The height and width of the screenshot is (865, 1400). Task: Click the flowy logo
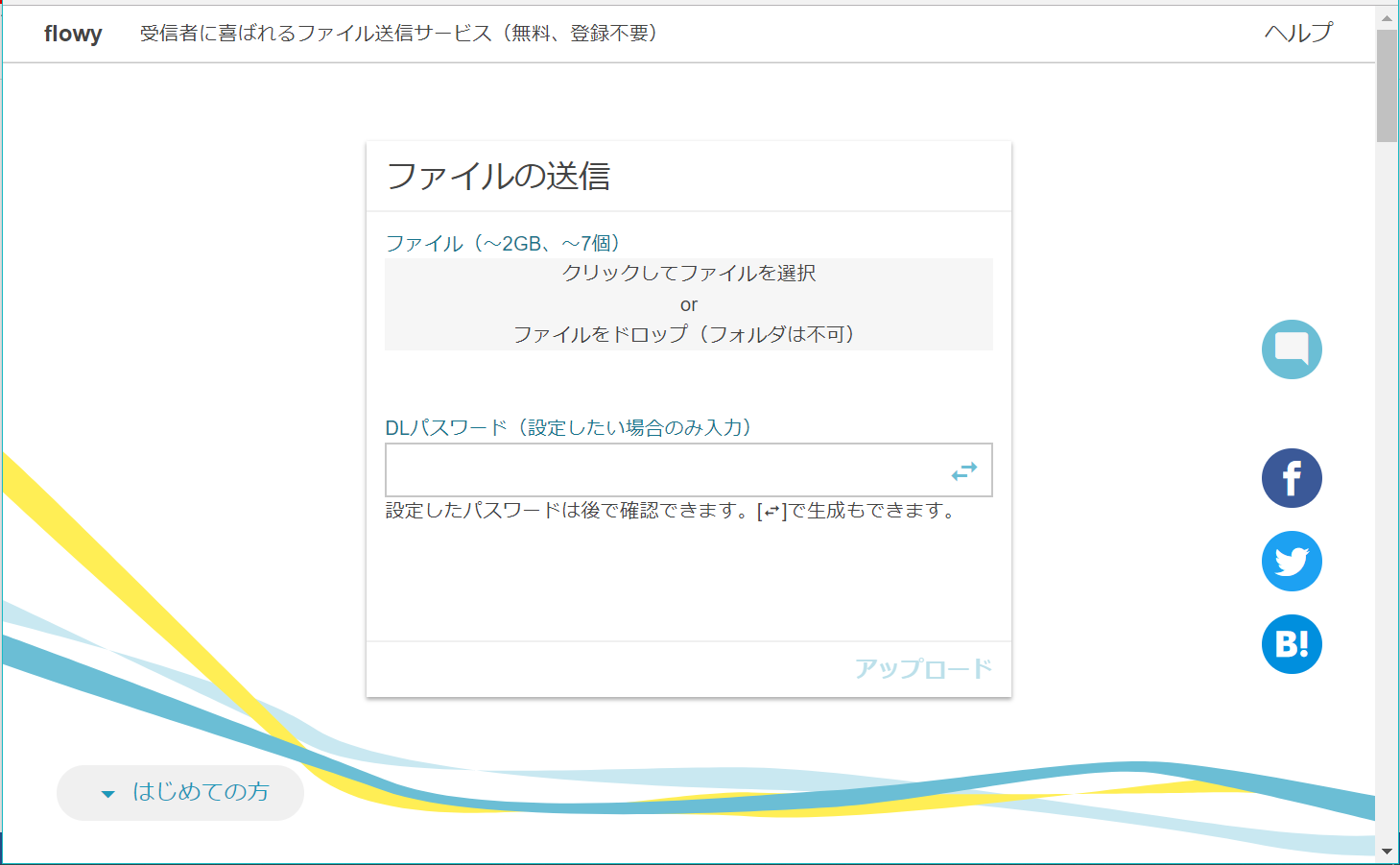click(73, 34)
